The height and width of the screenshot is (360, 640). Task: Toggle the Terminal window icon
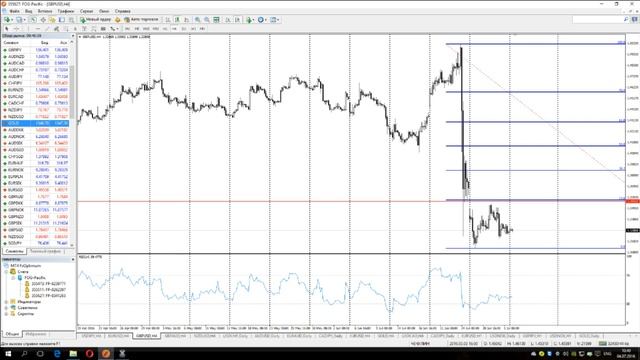click(x=62, y=20)
